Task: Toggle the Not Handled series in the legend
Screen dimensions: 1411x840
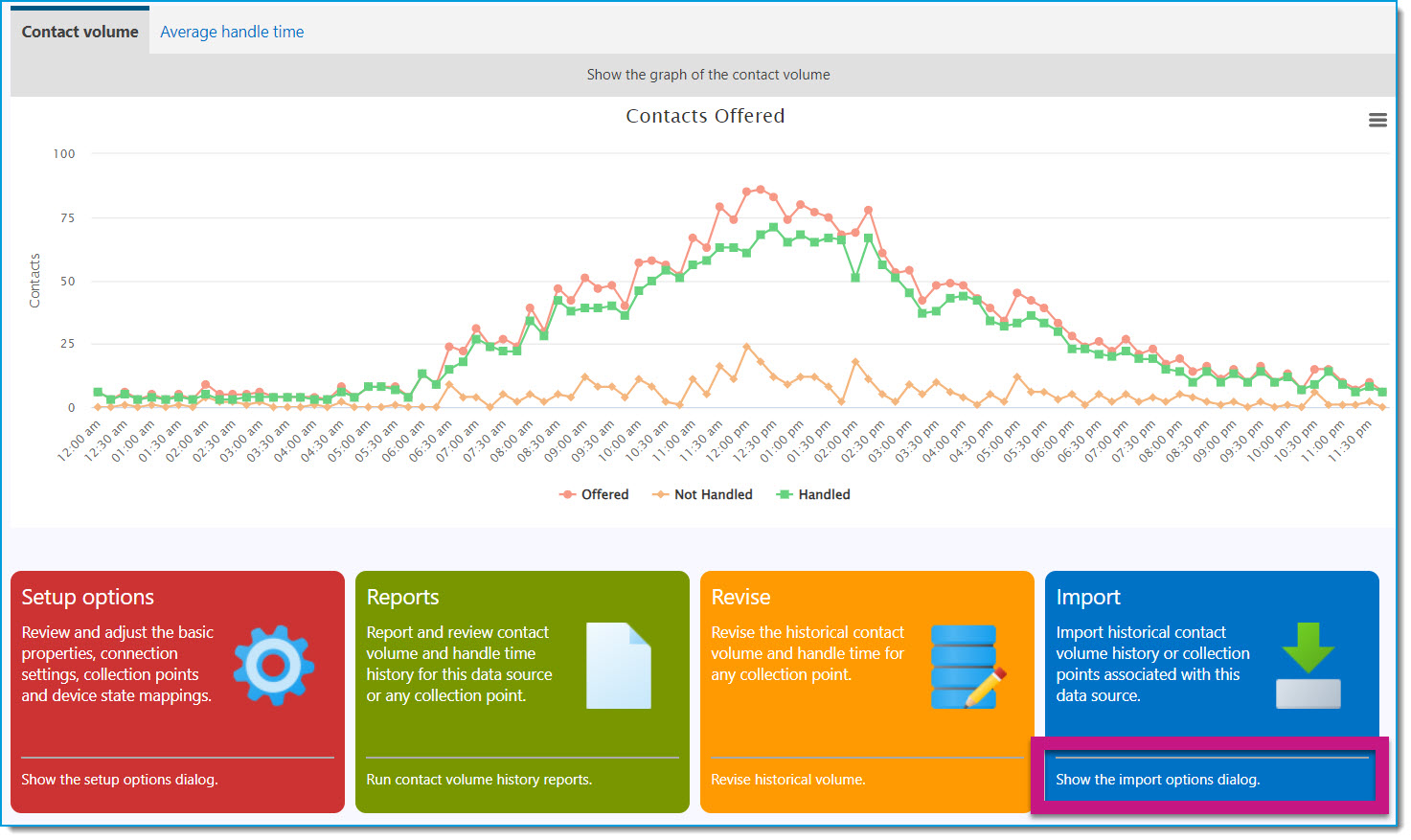Action: click(702, 494)
